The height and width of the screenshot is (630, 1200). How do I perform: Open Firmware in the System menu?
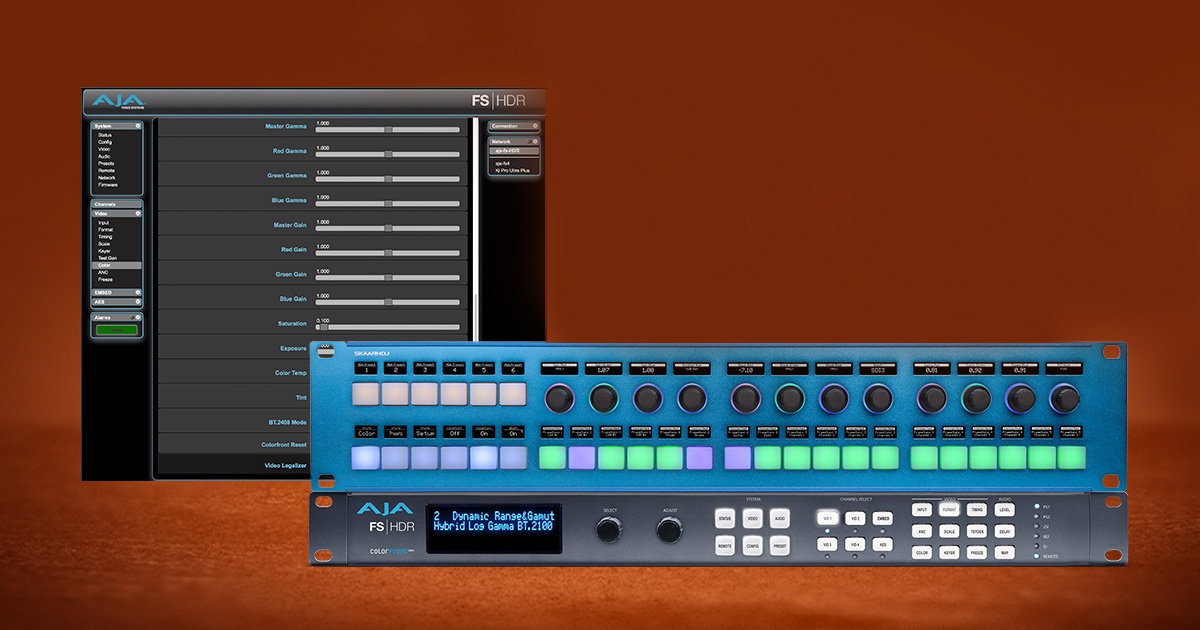coord(108,185)
